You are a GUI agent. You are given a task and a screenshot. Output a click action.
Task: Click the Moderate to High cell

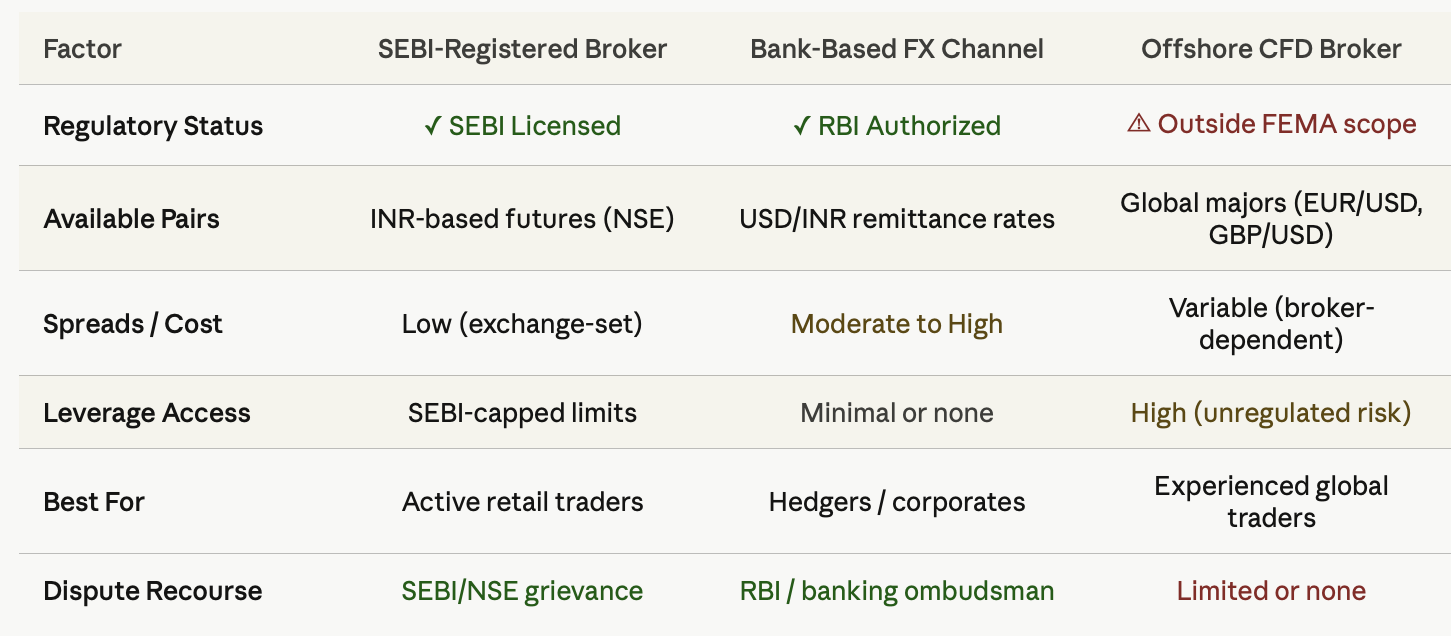(897, 324)
